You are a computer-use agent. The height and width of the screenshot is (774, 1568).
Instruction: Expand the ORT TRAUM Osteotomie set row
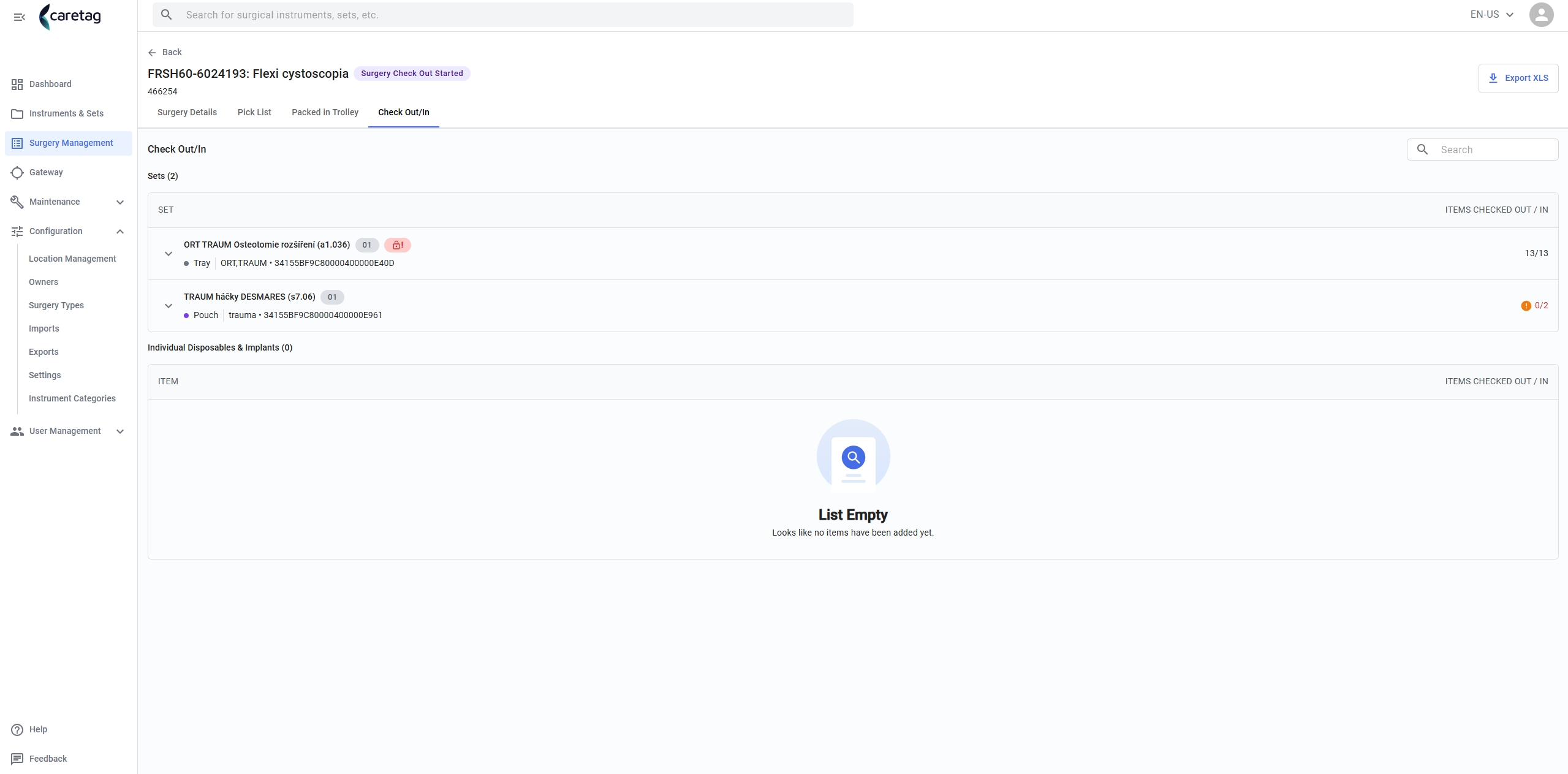(169, 254)
